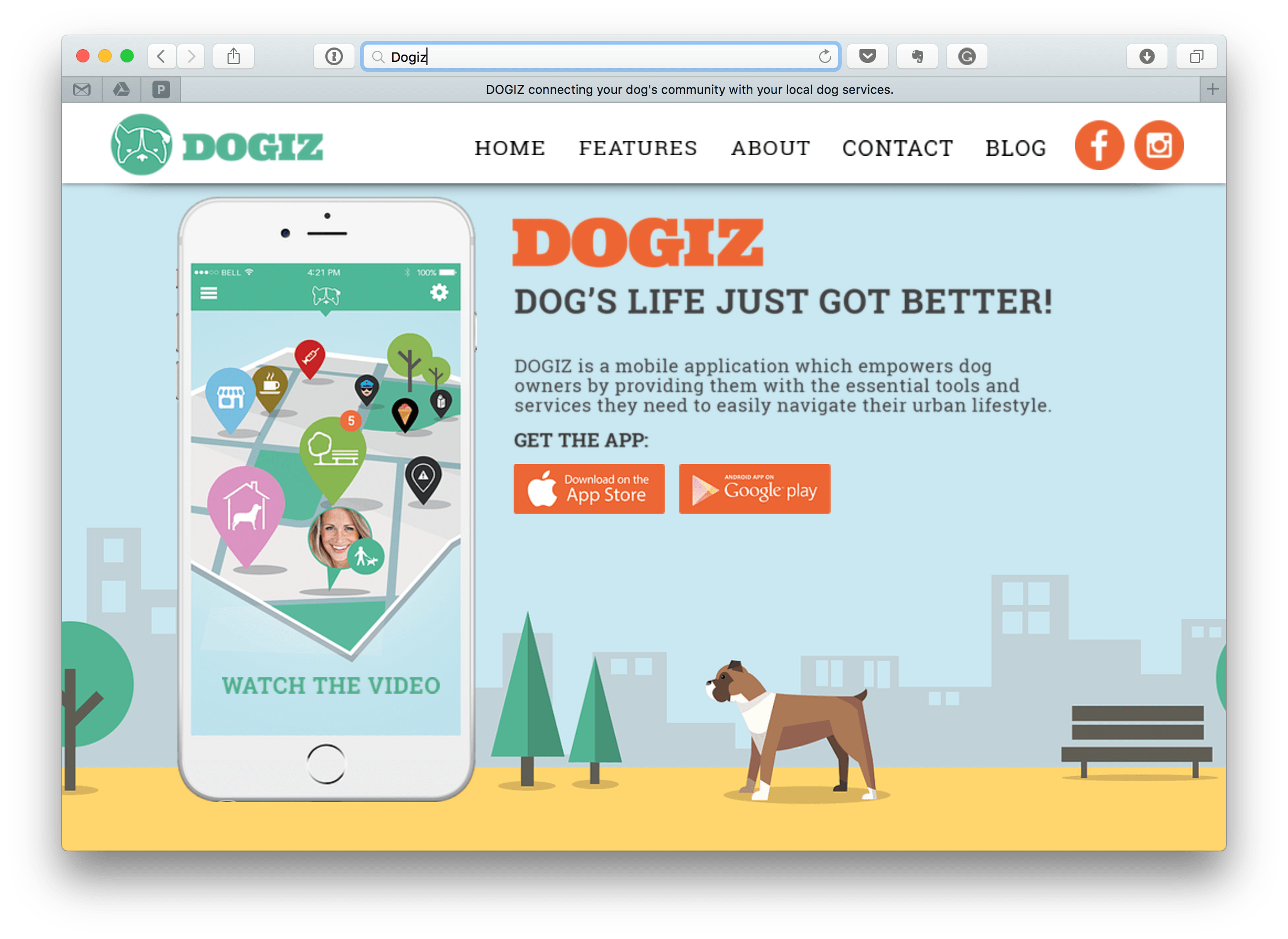Click the Share button in Safari toolbar

click(233, 56)
